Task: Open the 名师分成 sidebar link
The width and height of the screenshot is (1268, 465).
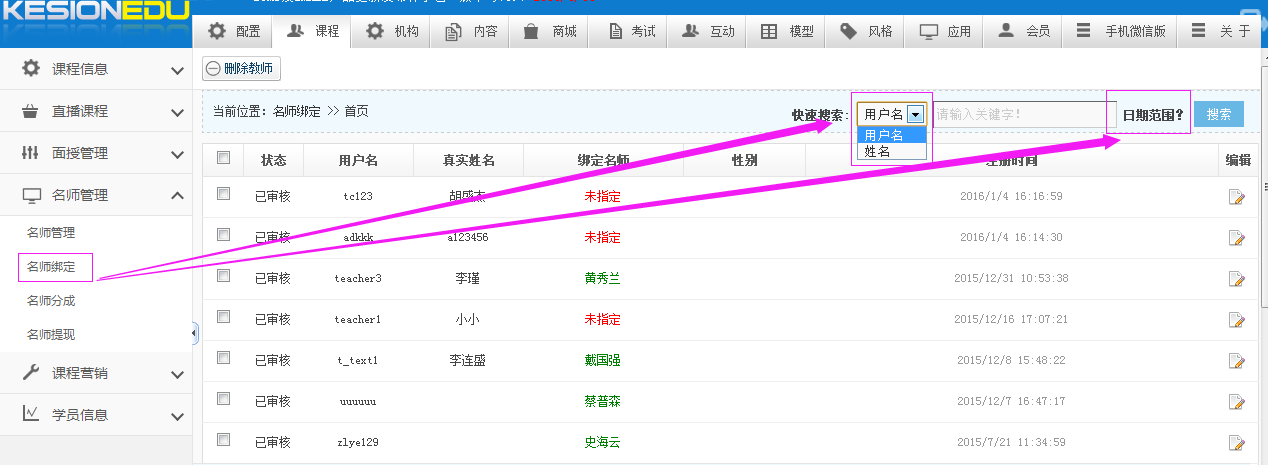Action: tap(51, 301)
